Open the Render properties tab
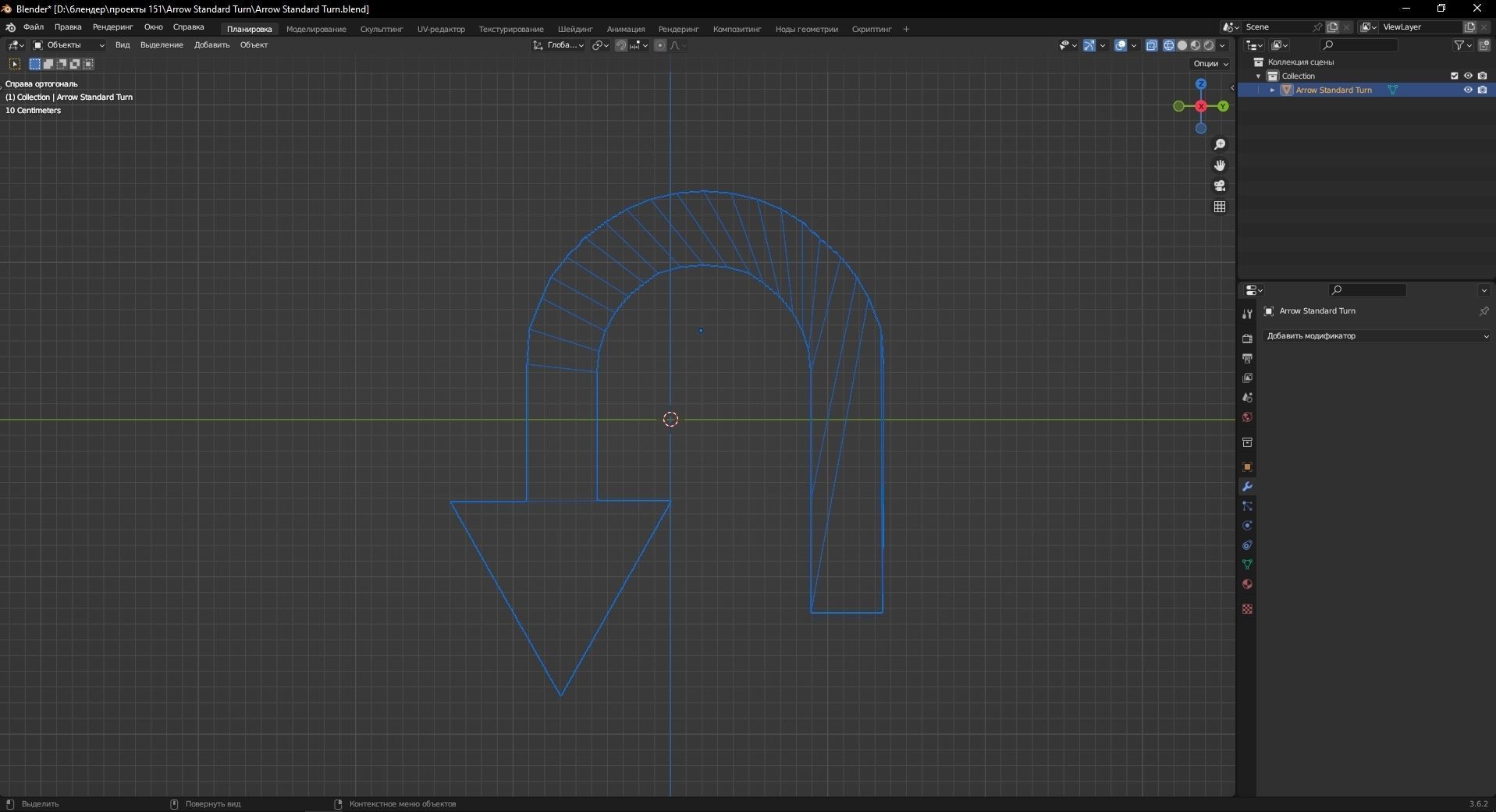 tap(1247, 339)
